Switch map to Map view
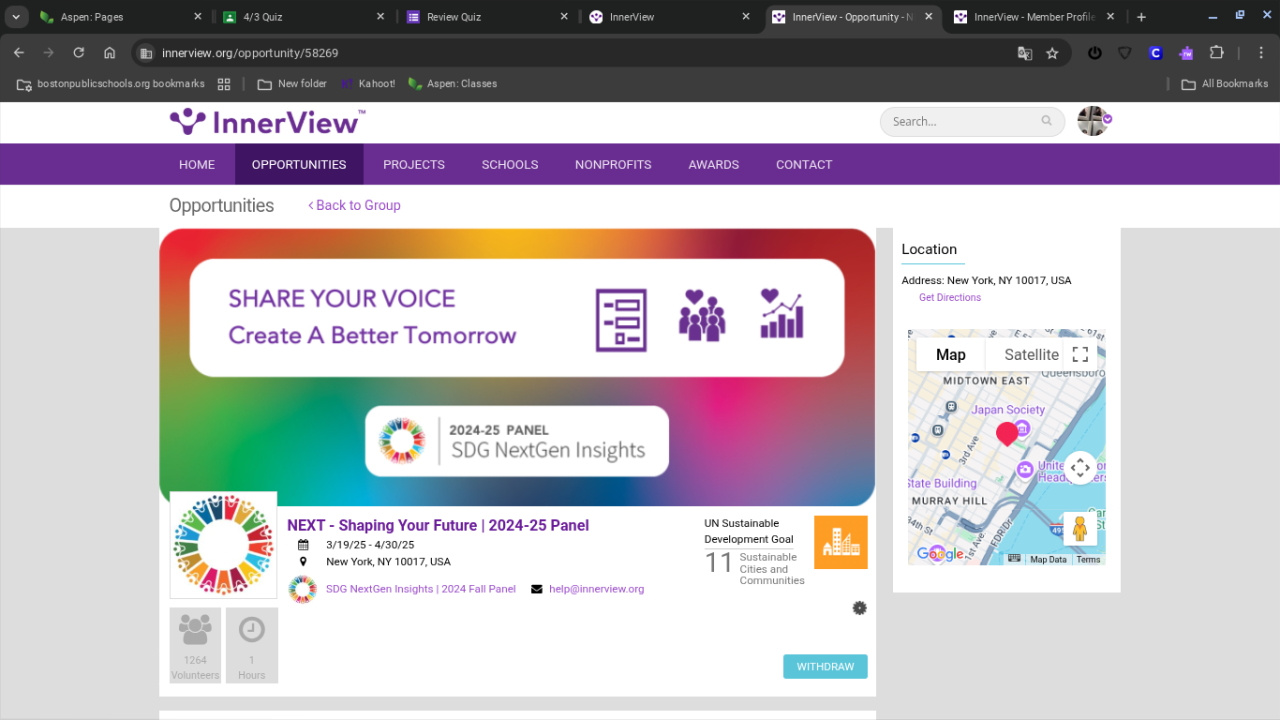This screenshot has width=1280, height=720. pos(951,355)
